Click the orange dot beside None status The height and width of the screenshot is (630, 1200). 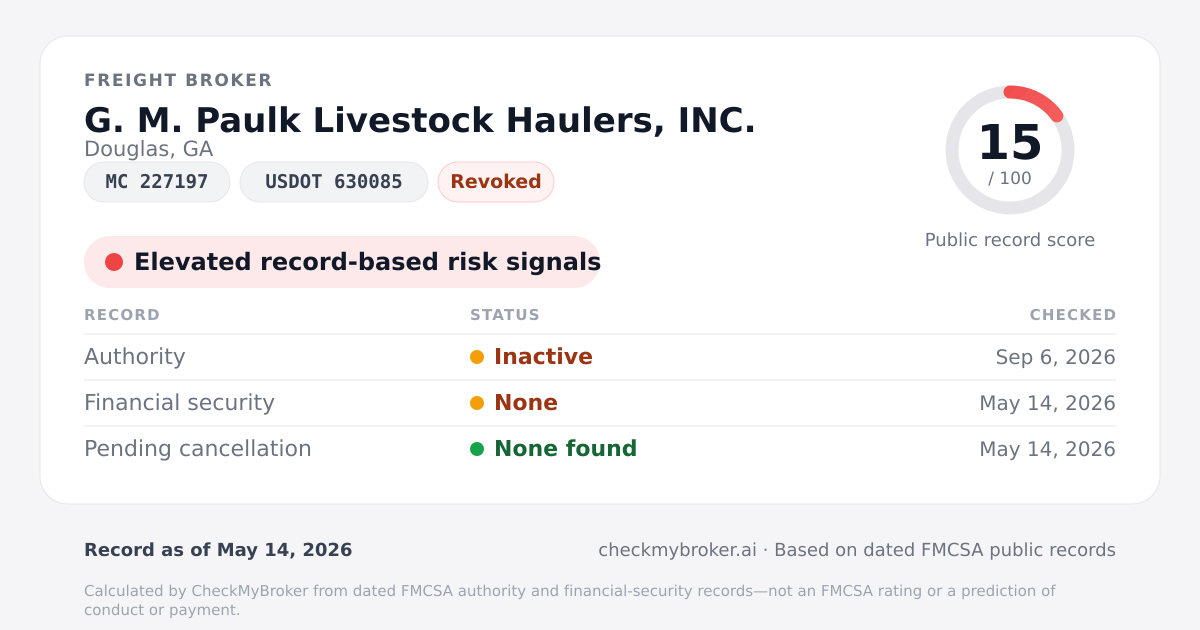(477, 403)
